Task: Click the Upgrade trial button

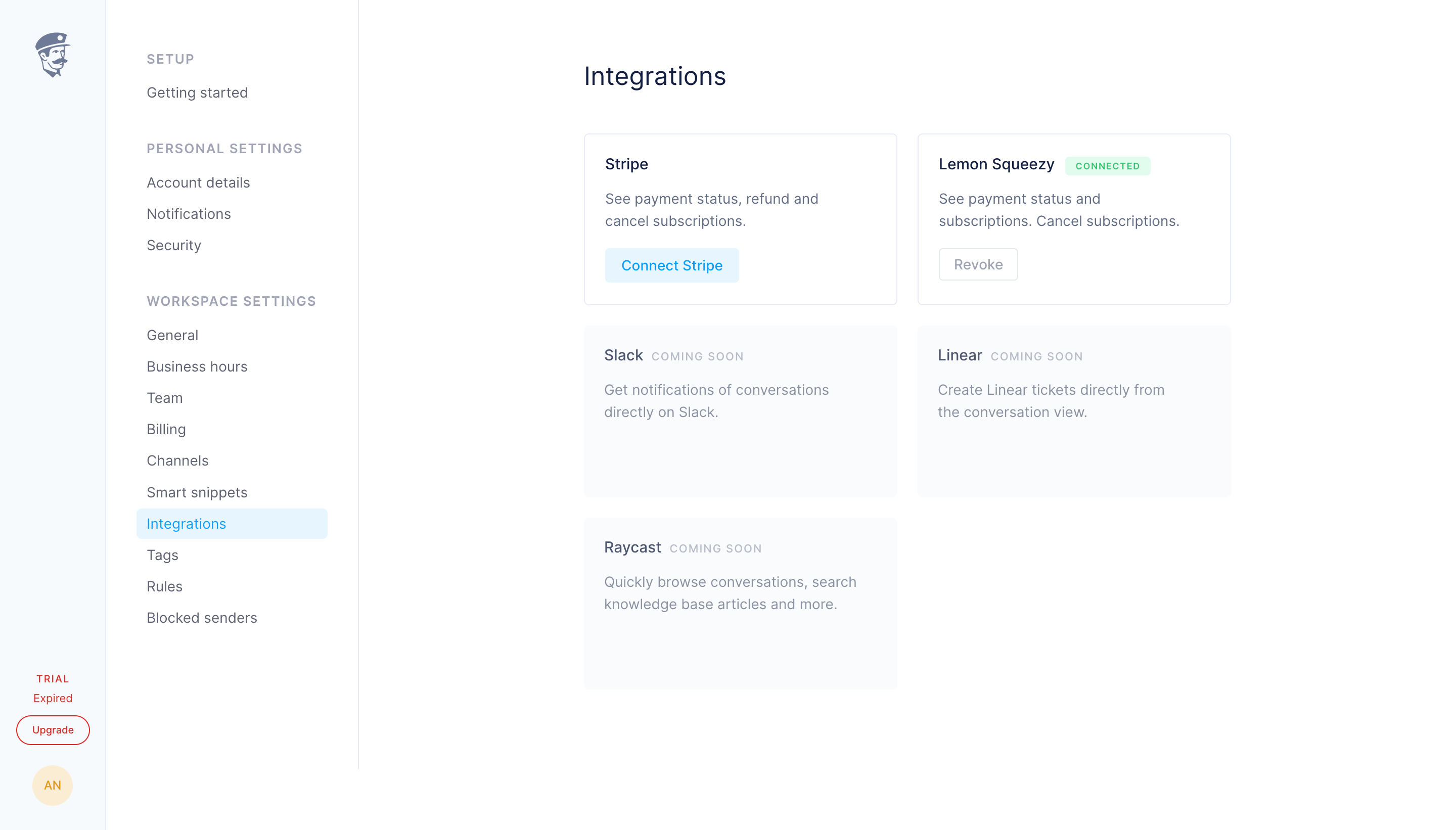Action: 53,730
